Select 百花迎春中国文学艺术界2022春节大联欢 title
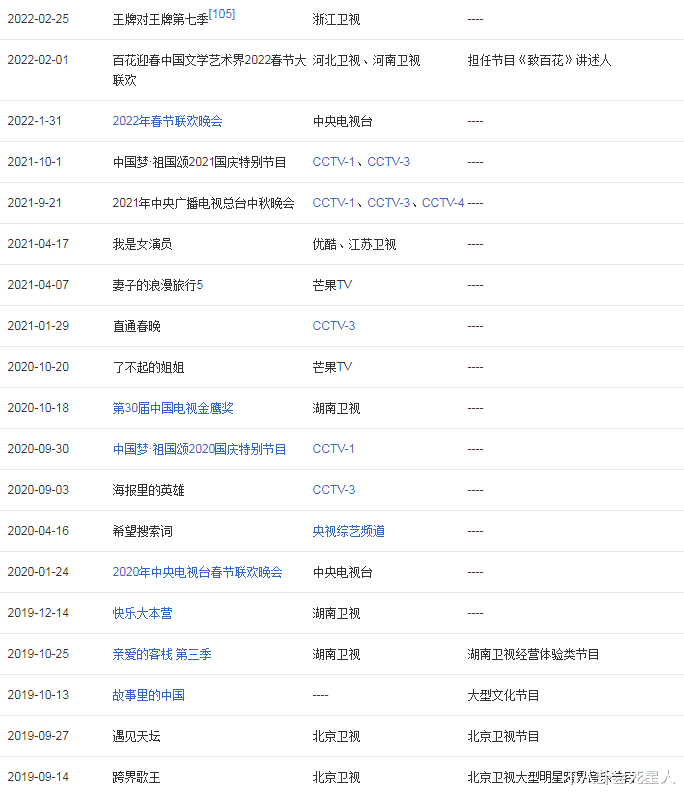Screen dimensions: 684x796 [x=209, y=70]
